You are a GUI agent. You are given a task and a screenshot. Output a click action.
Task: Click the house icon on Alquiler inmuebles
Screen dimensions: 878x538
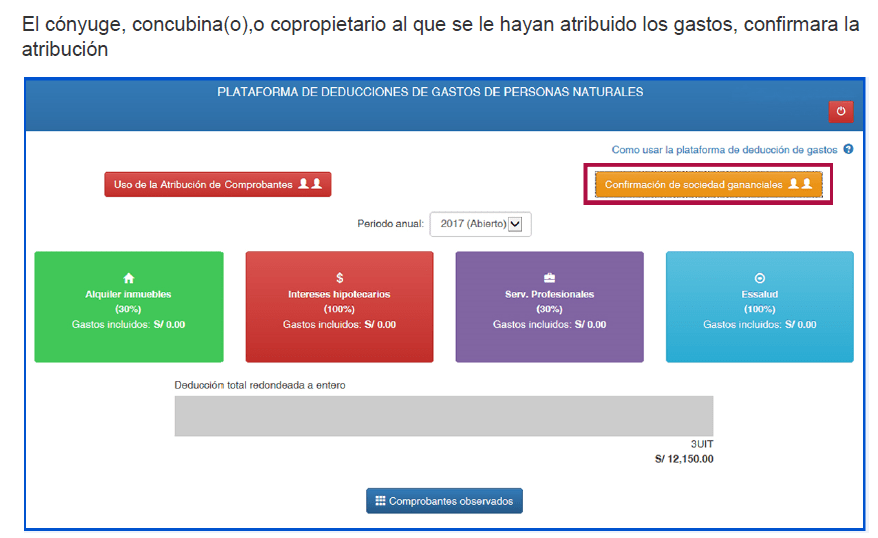(128, 278)
